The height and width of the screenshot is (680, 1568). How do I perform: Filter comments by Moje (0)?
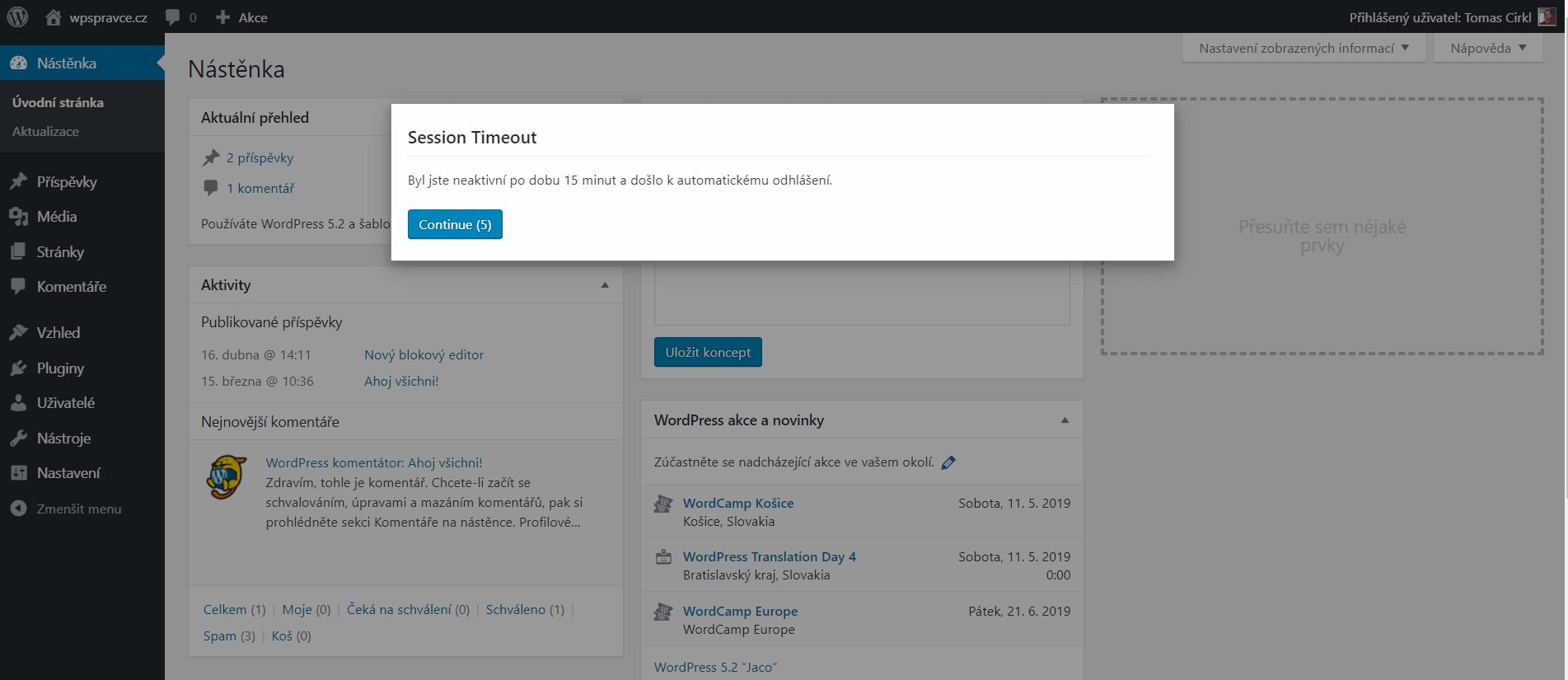click(x=307, y=609)
